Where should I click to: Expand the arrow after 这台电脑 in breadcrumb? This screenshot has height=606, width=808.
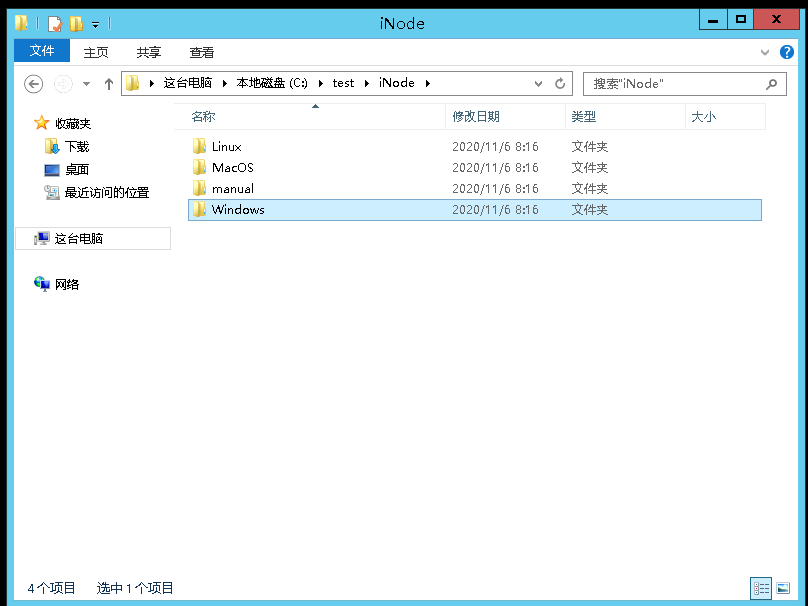225,83
